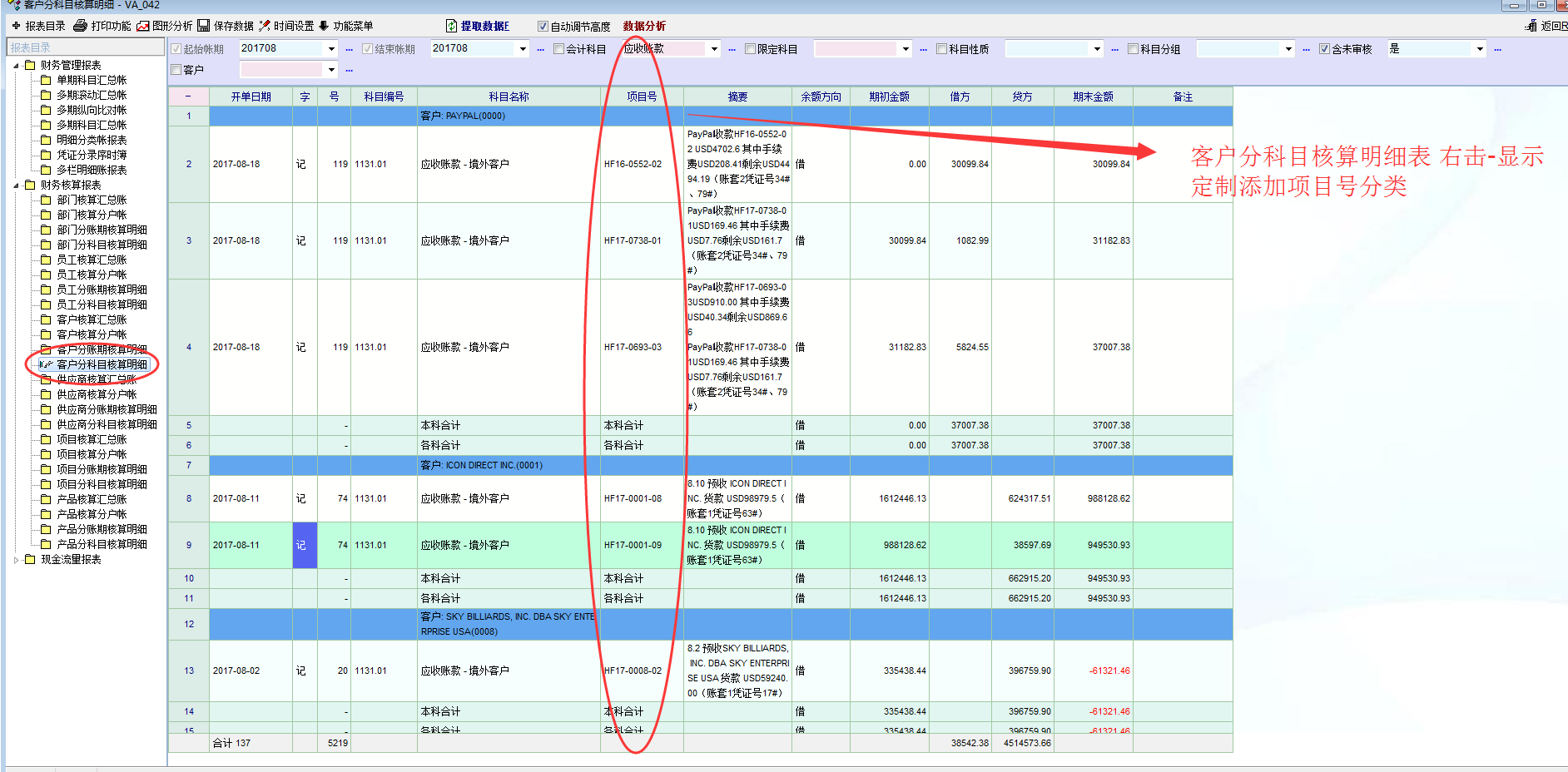Open 图形分析 chart icon
The width and height of the screenshot is (1568, 772).
tap(143, 26)
